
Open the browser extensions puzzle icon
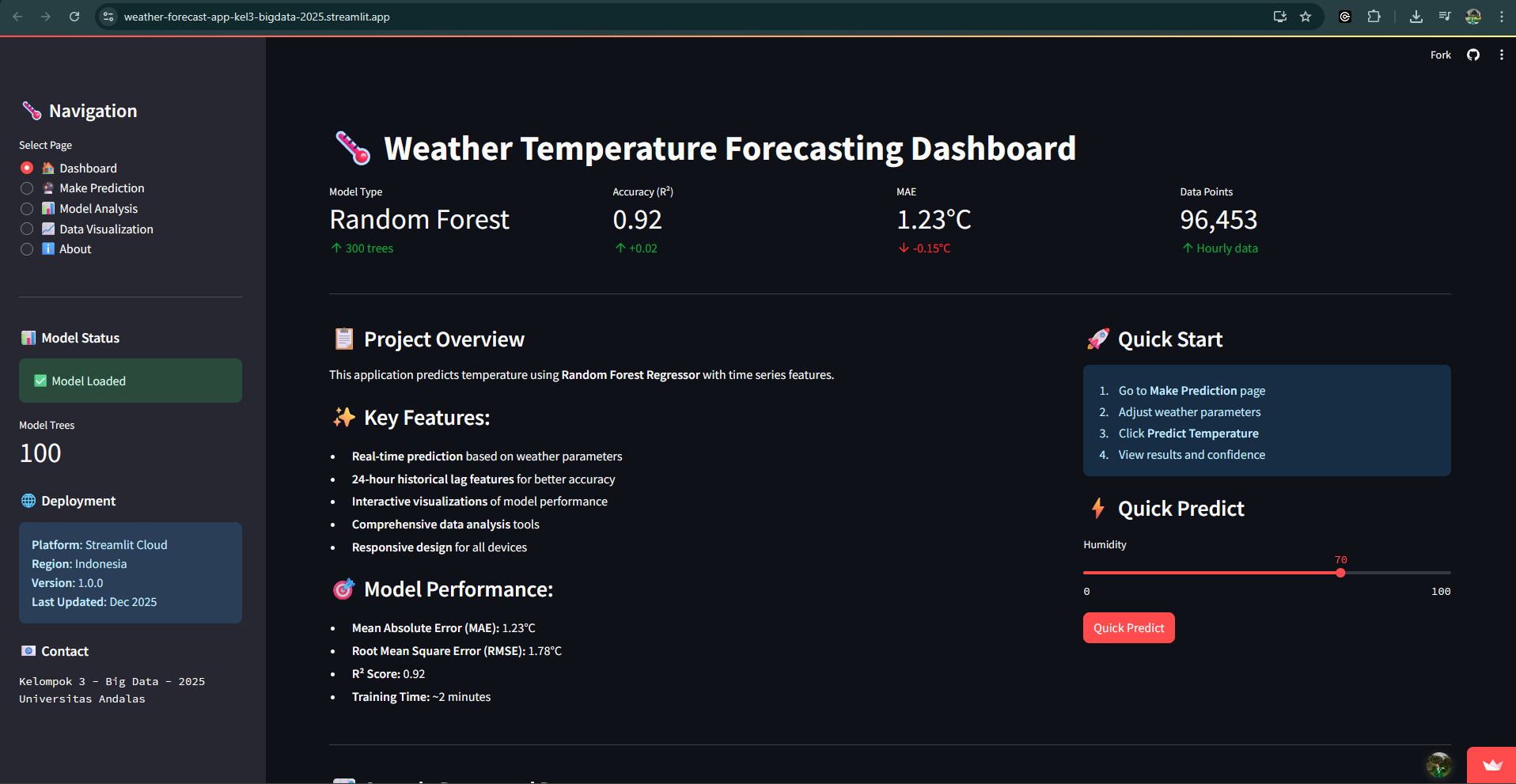1374,17
